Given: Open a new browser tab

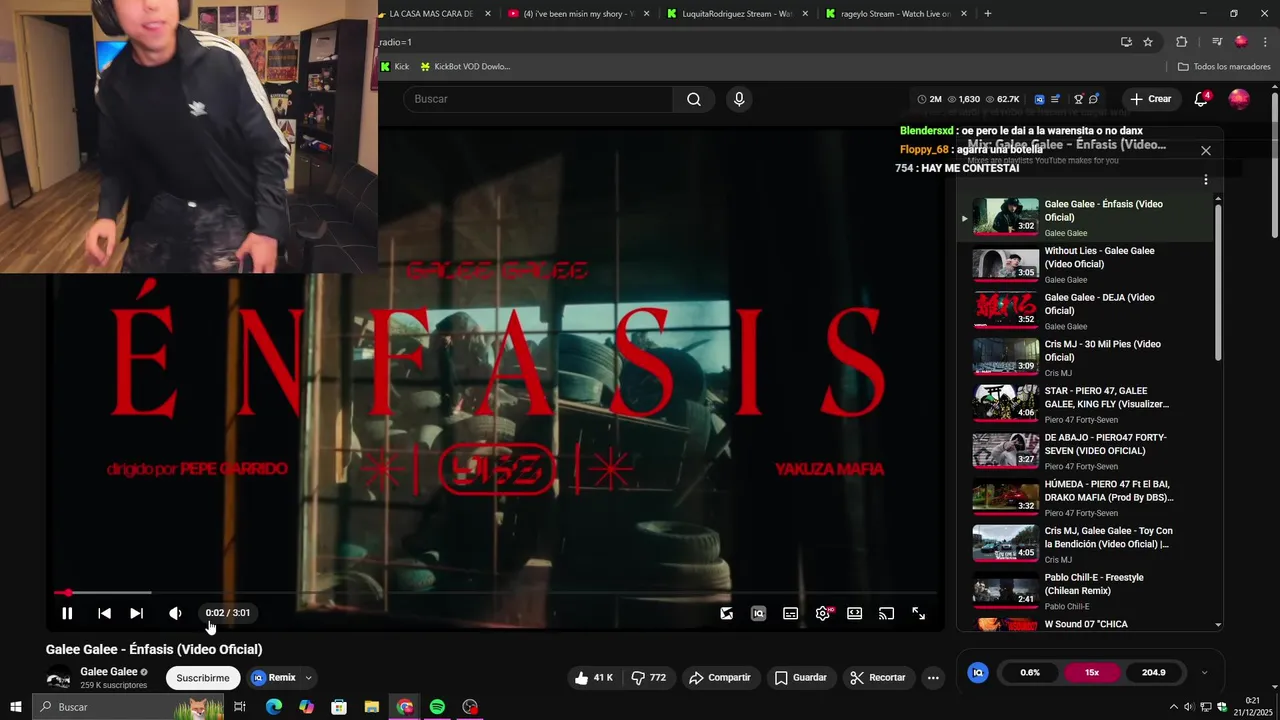Looking at the screenshot, I should [988, 14].
